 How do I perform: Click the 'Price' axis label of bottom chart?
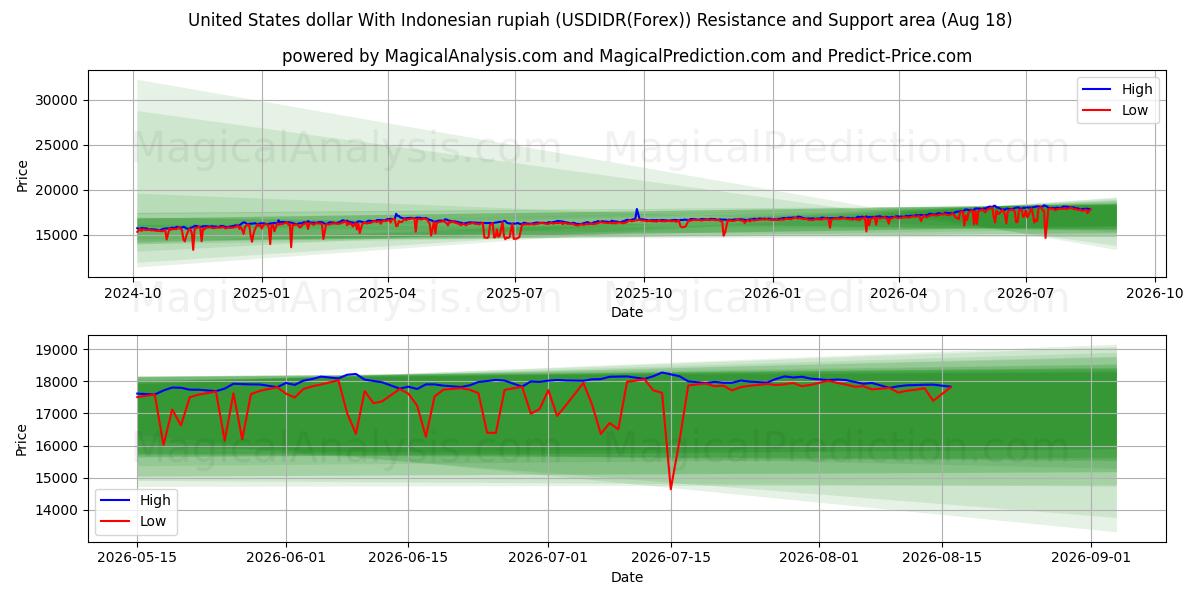click(x=23, y=438)
